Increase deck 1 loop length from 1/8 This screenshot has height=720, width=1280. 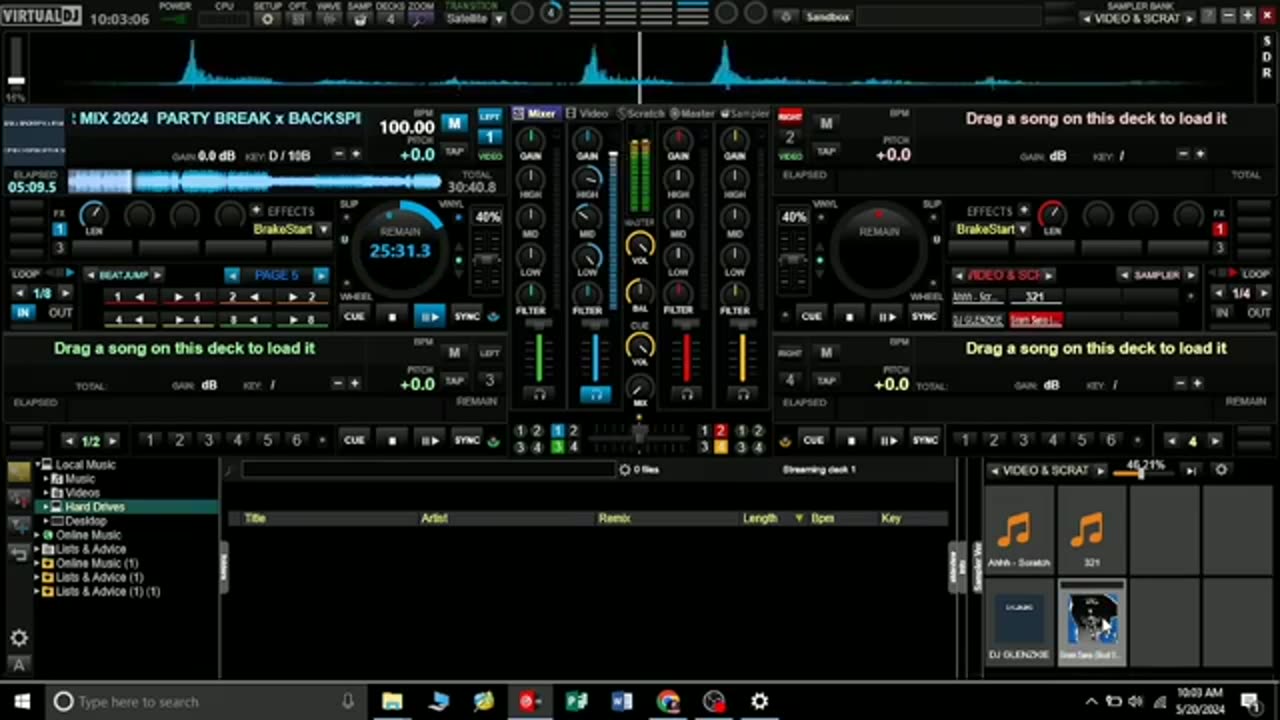[x=66, y=293]
